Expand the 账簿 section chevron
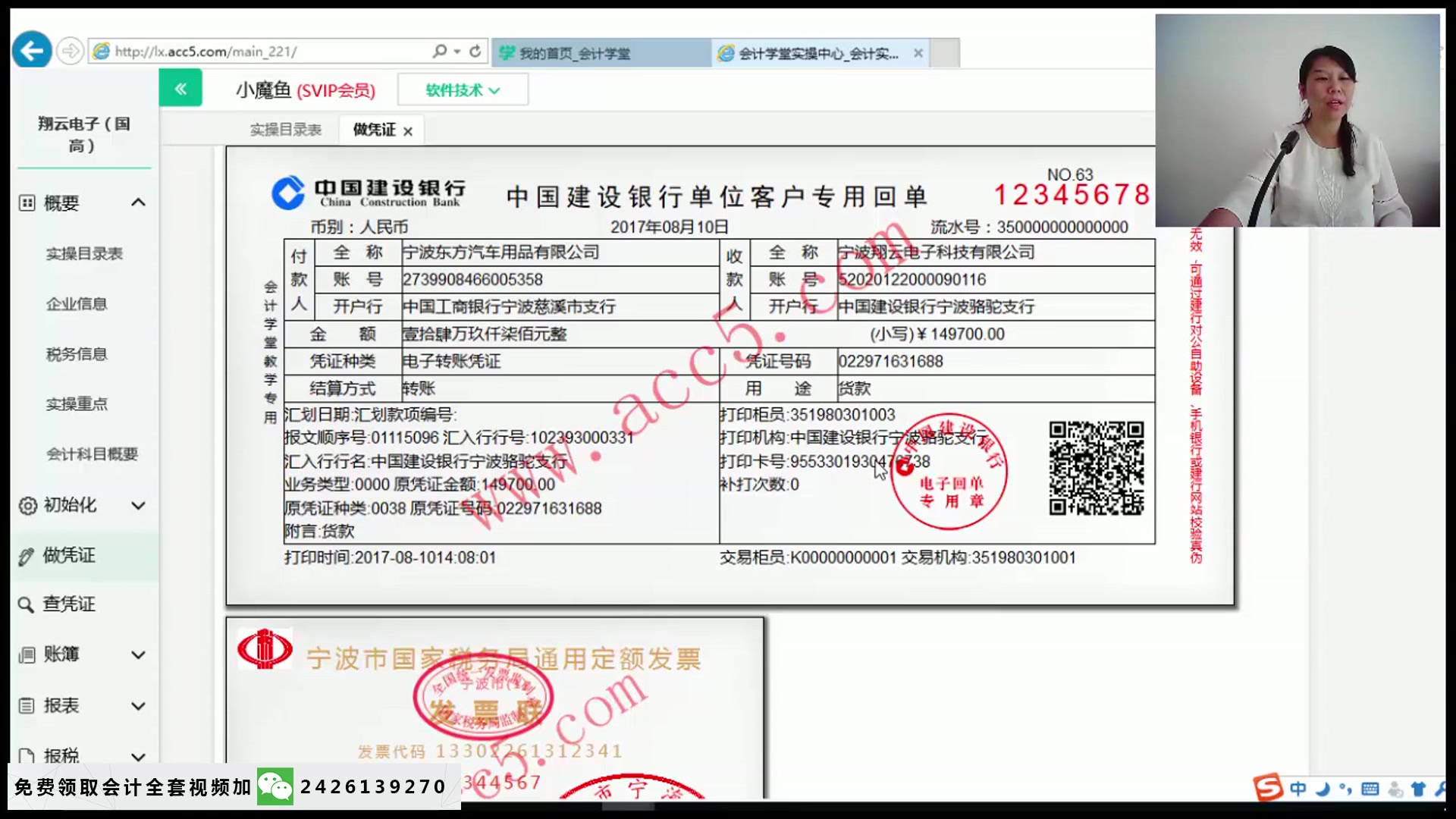This screenshot has width=1456, height=819. (x=139, y=654)
